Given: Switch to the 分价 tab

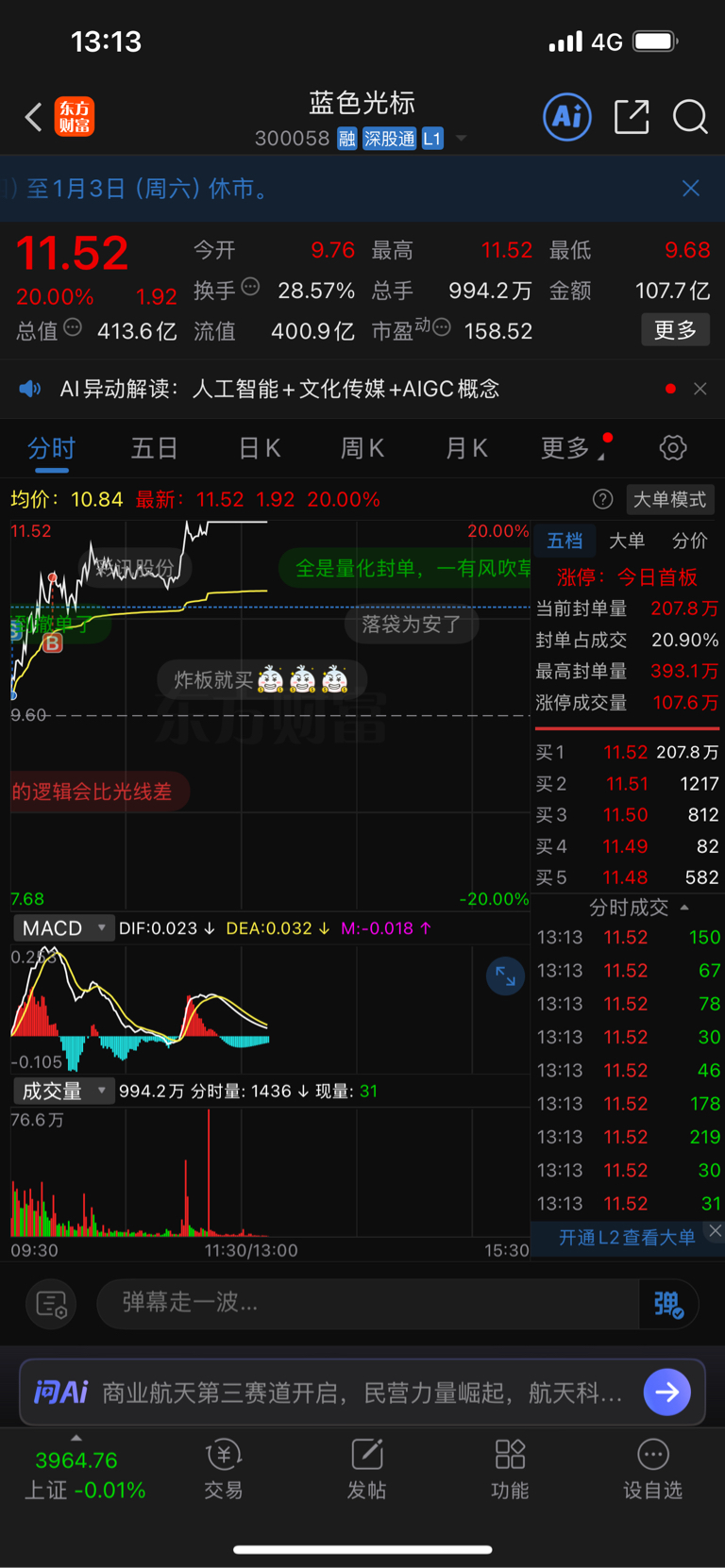Looking at the screenshot, I should 689,541.
